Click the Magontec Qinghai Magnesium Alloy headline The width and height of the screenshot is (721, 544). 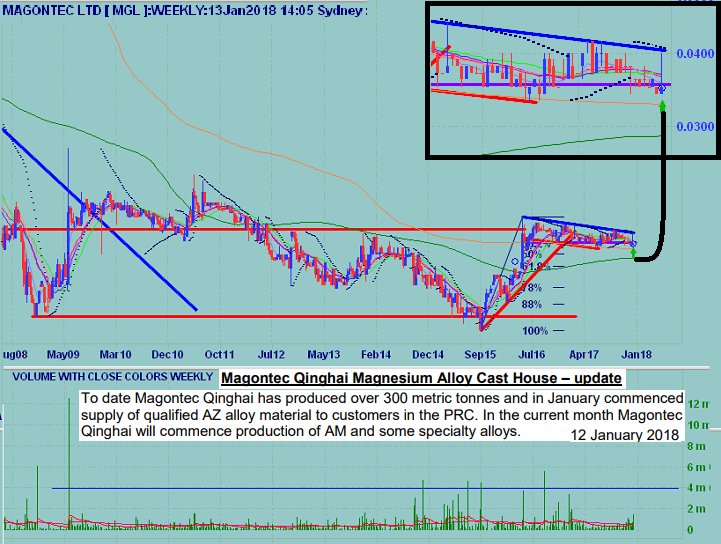421,378
